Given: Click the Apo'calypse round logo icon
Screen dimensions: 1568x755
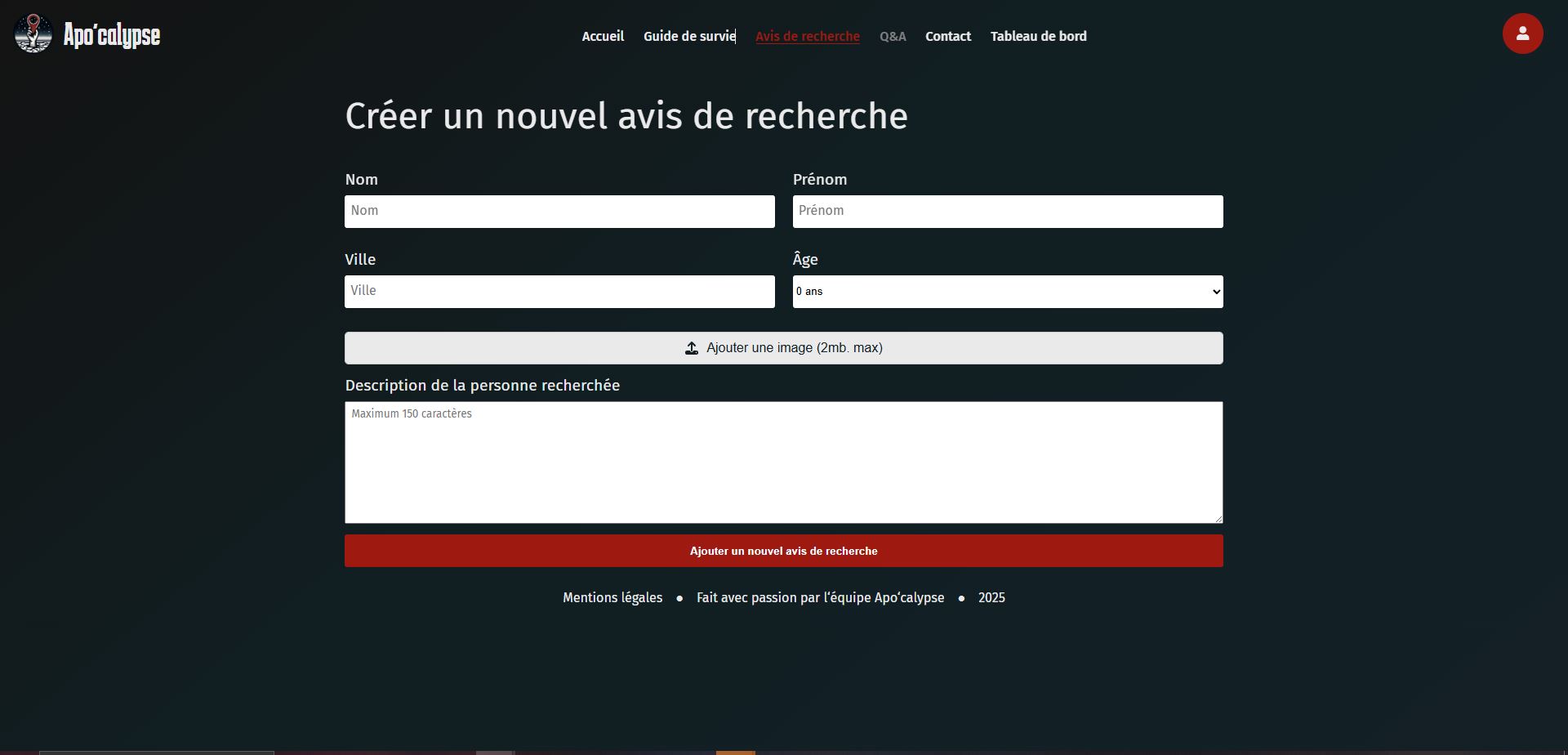Looking at the screenshot, I should (33, 34).
